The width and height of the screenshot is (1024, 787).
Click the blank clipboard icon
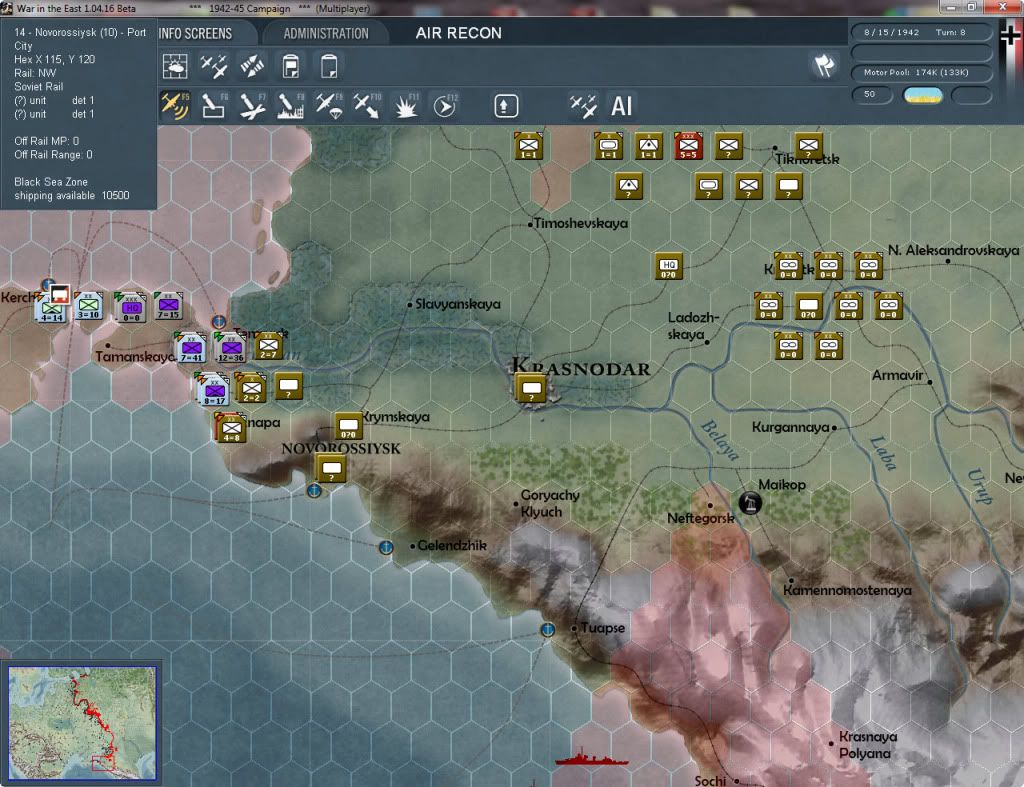tap(329, 66)
